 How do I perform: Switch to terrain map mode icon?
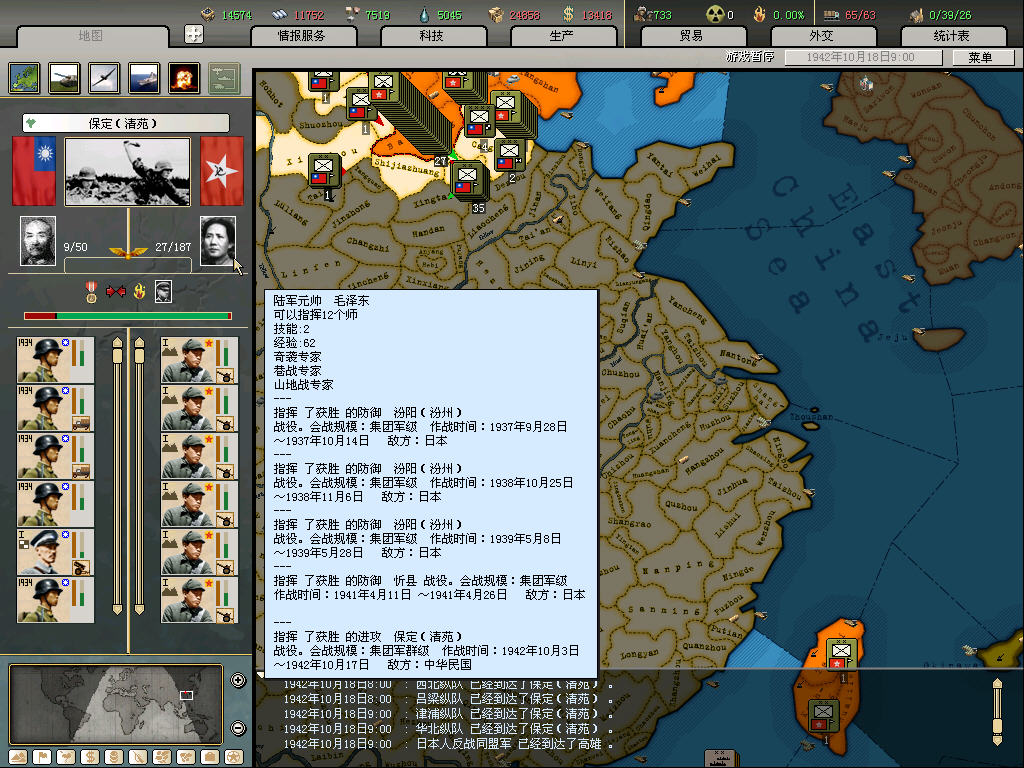pos(18,757)
